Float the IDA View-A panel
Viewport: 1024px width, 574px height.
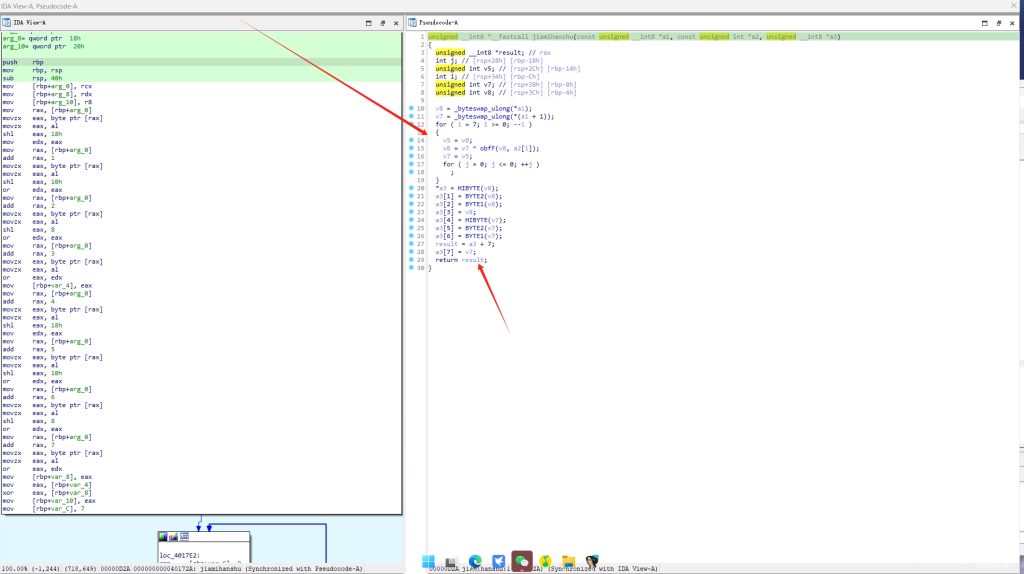tap(383, 23)
